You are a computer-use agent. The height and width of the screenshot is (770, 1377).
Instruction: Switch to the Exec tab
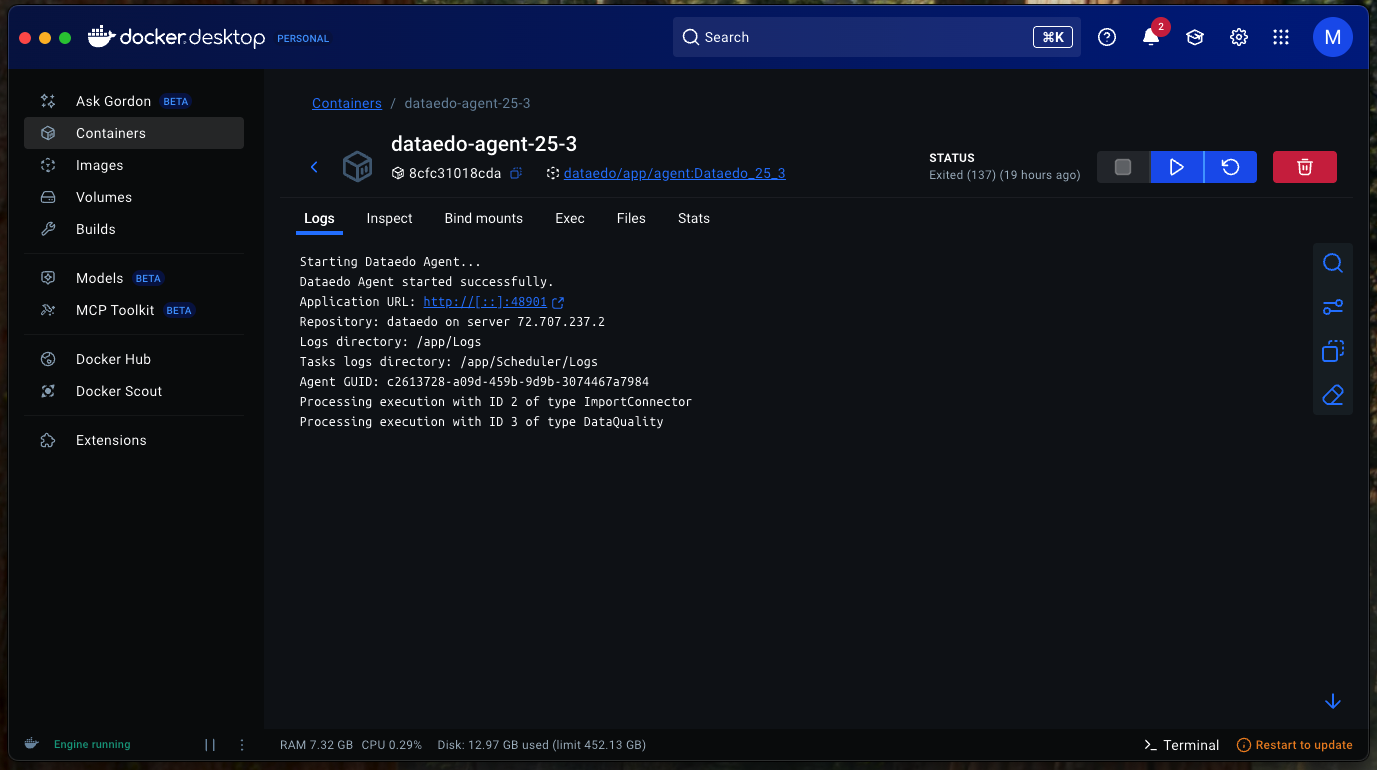pos(570,218)
